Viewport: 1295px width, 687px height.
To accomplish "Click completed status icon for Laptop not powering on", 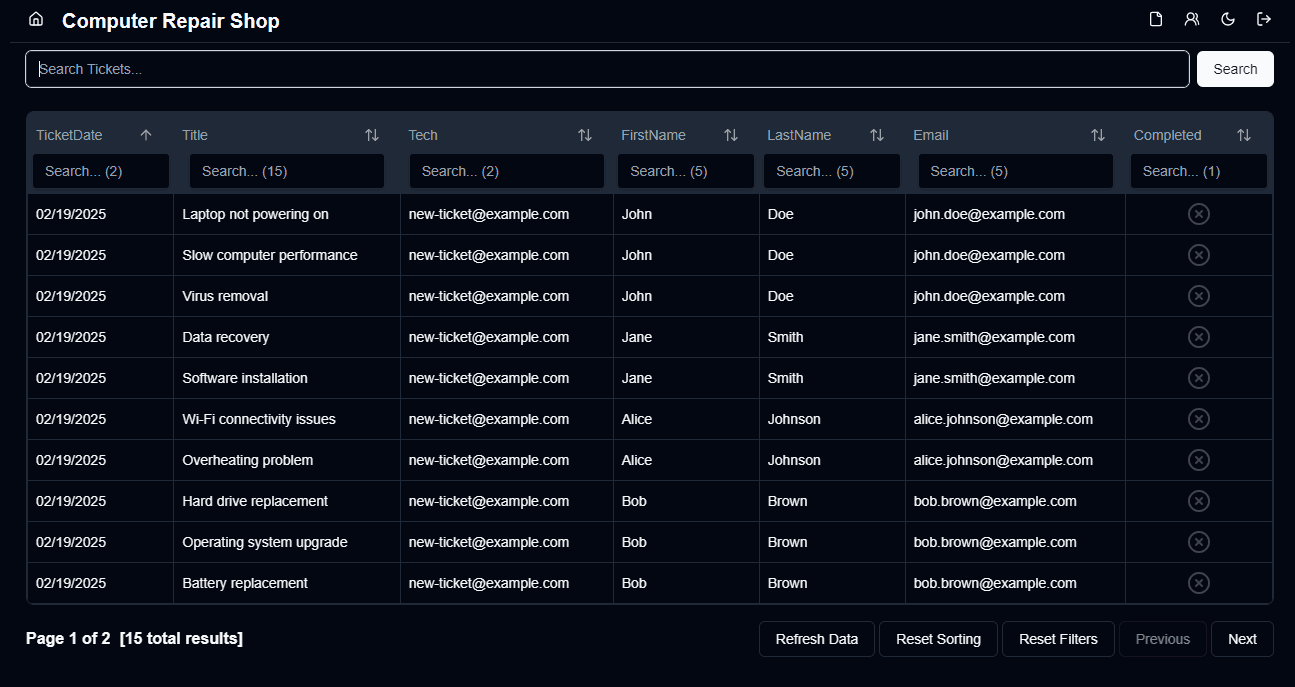I will point(1199,214).
